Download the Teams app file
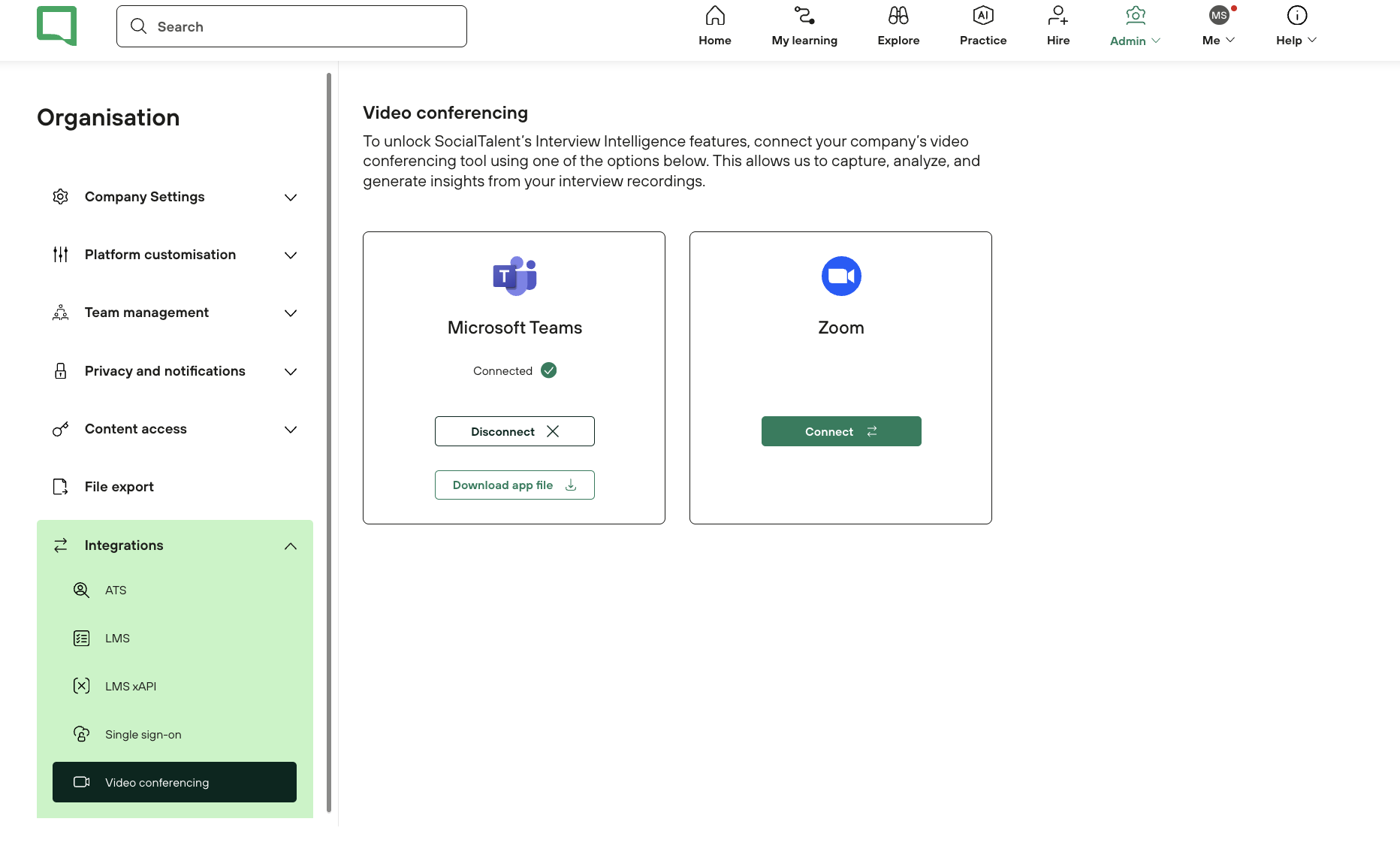This screenshot has width=1400, height=867. [514, 485]
